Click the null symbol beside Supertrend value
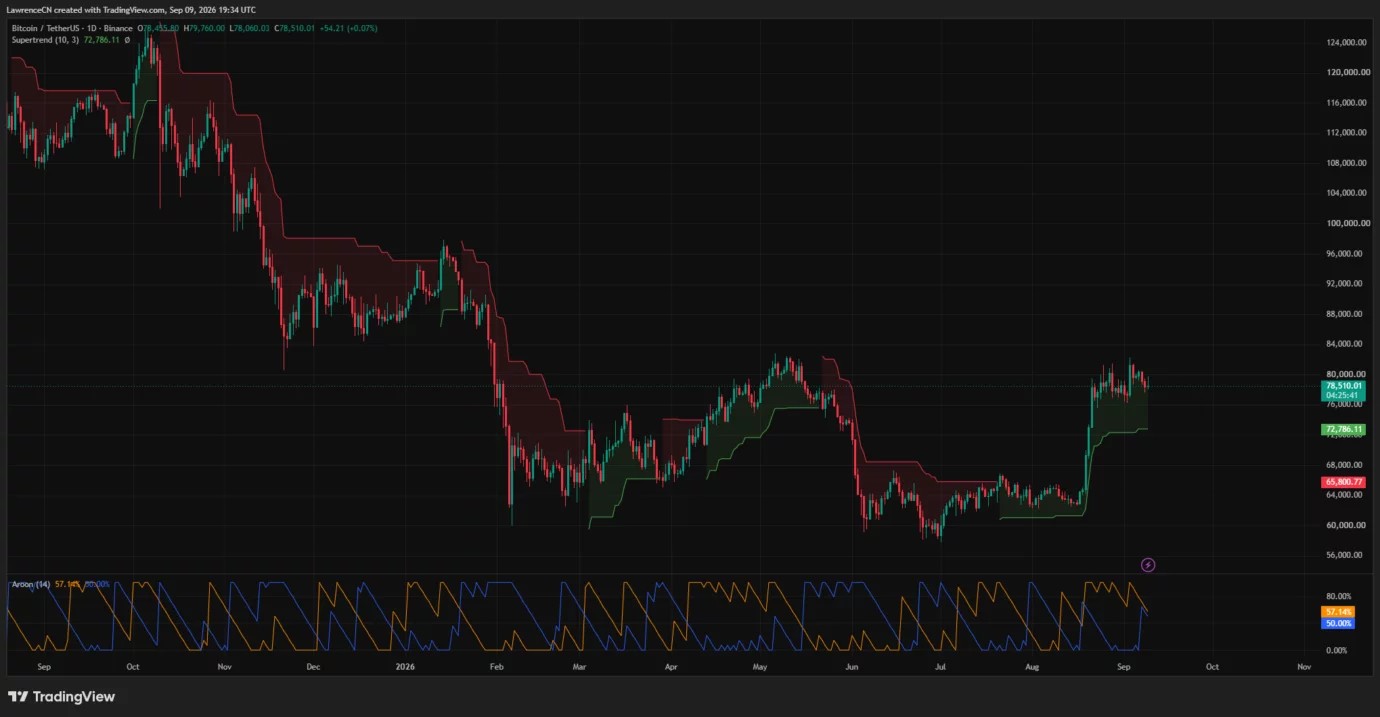Screen dimensions: 1380x717 (x=127, y=40)
